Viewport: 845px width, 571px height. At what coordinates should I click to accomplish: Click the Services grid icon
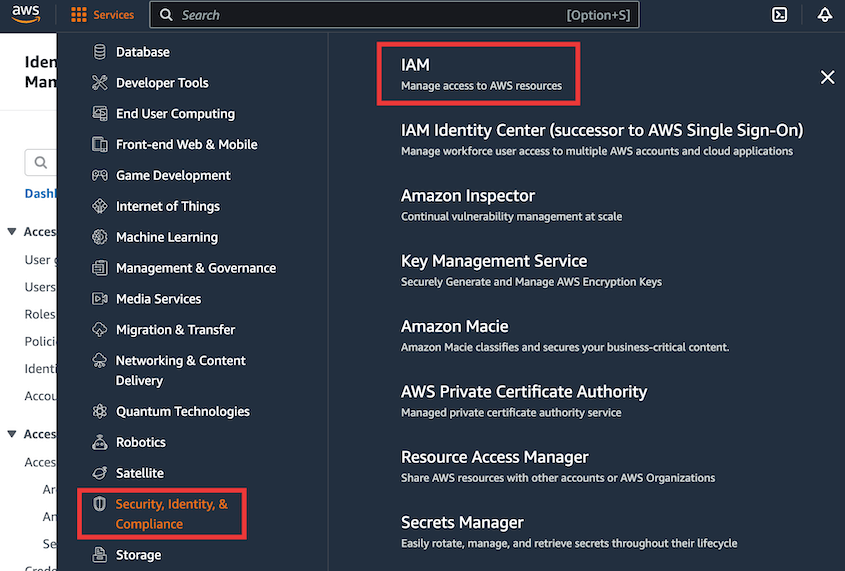coord(79,15)
